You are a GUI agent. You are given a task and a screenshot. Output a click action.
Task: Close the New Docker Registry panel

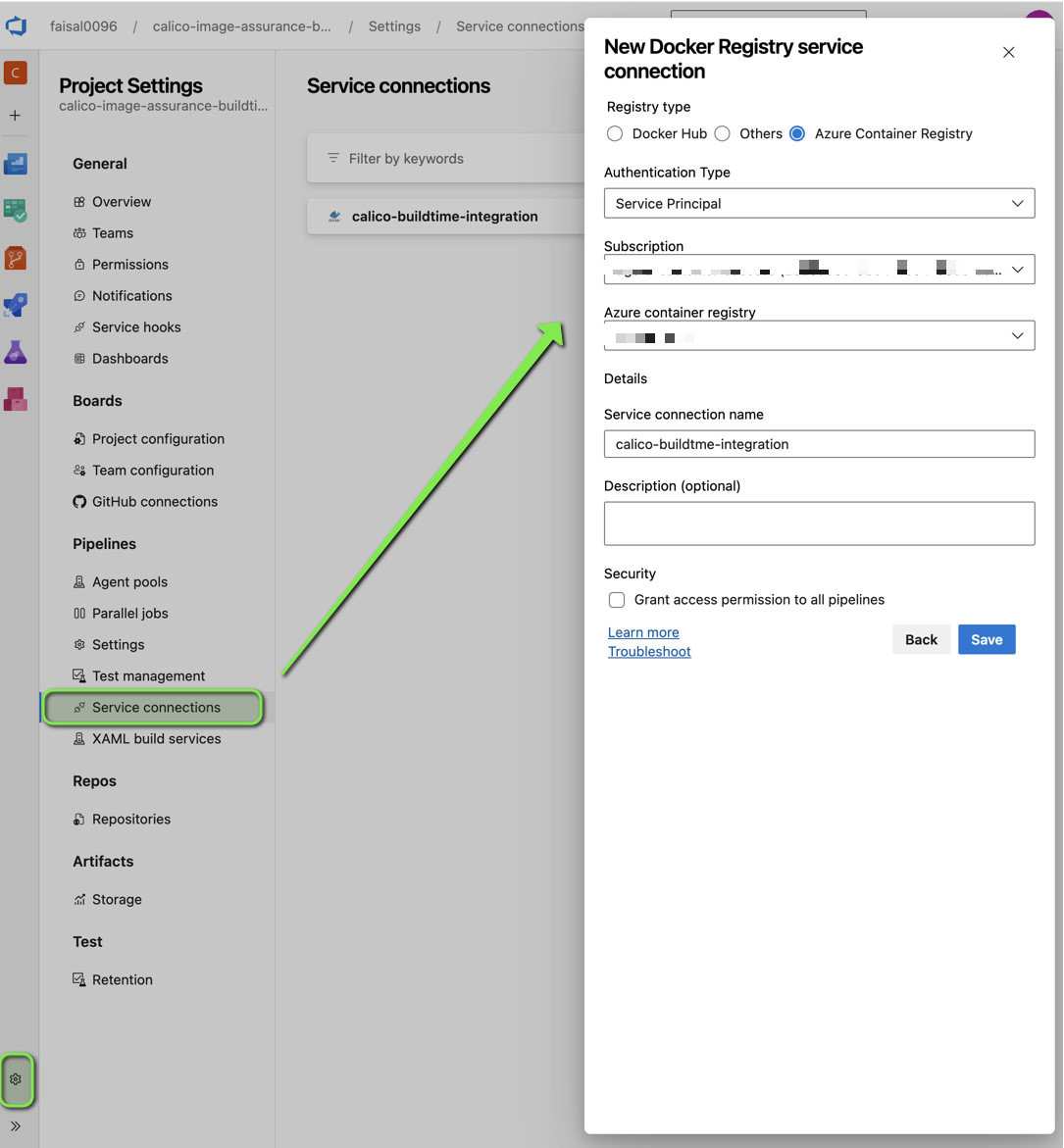(1008, 53)
